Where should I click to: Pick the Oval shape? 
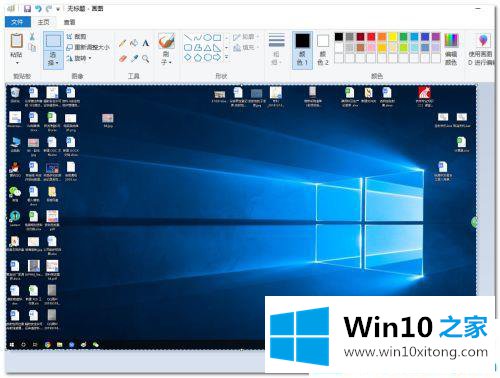[207, 37]
